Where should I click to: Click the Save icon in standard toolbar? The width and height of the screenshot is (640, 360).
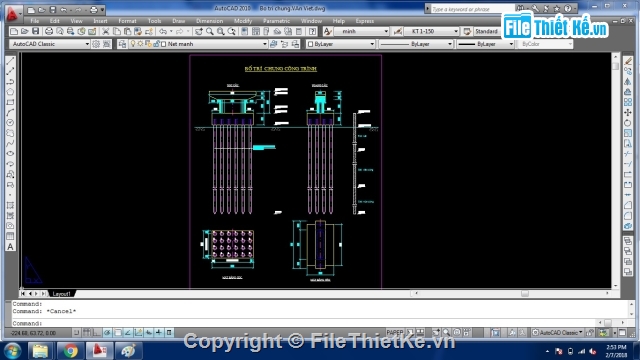pos(36,31)
